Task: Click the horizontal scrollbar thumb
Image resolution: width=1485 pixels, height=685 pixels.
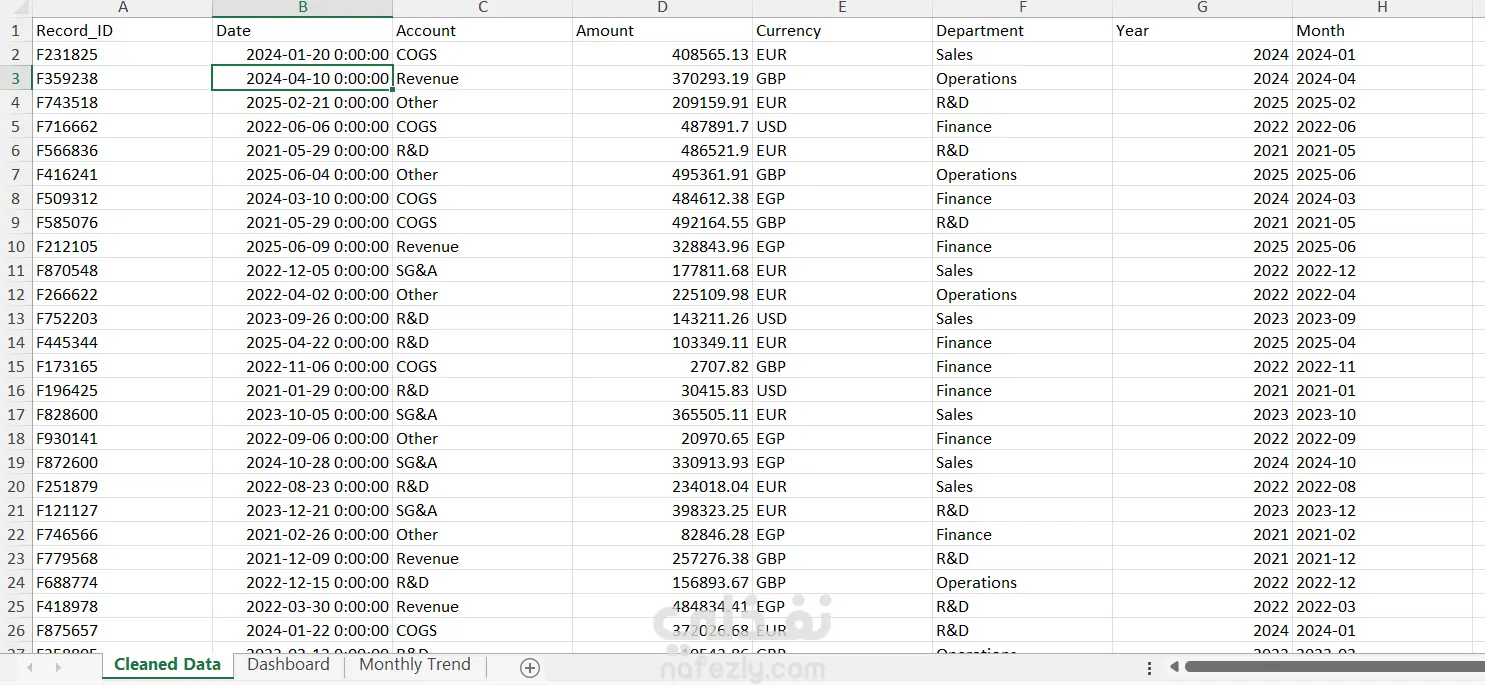Action: tap(1334, 667)
